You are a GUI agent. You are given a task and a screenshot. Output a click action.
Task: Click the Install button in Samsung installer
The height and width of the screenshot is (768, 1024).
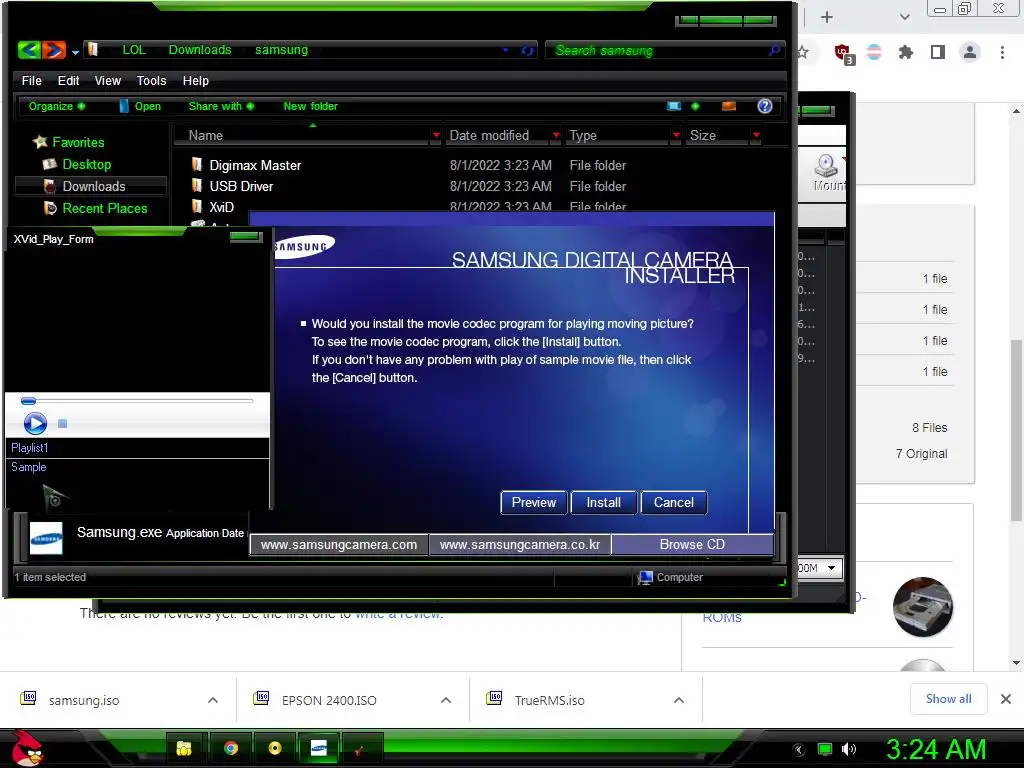[x=603, y=502]
